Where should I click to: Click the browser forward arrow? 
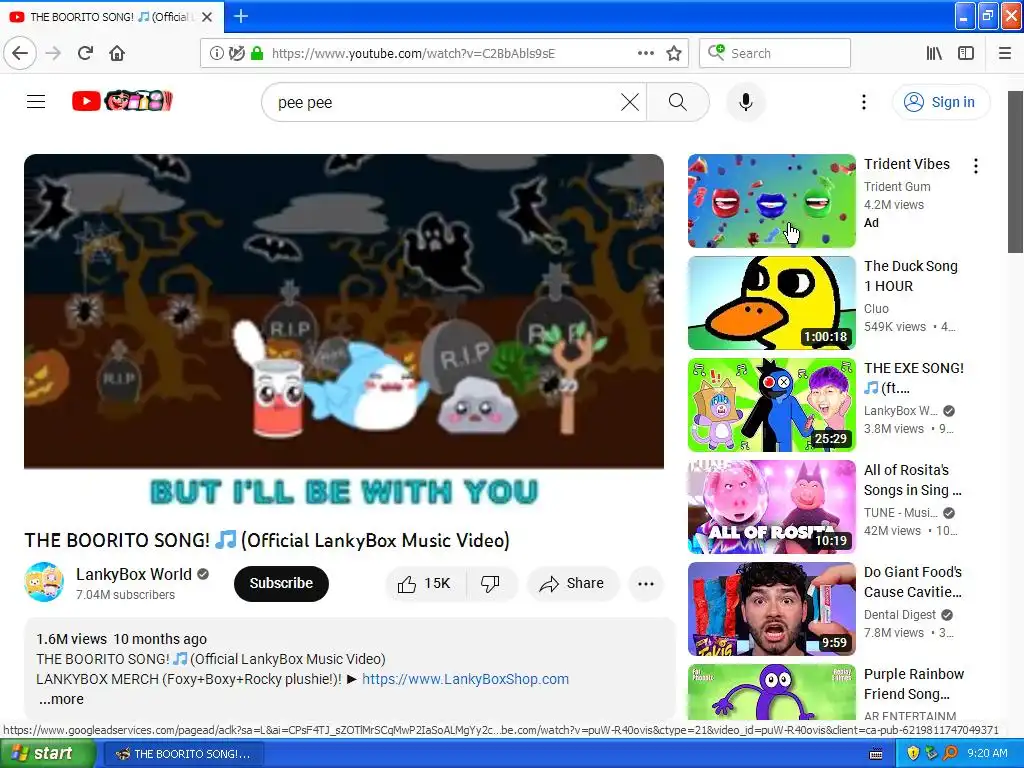pyautogui.click(x=54, y=54)
